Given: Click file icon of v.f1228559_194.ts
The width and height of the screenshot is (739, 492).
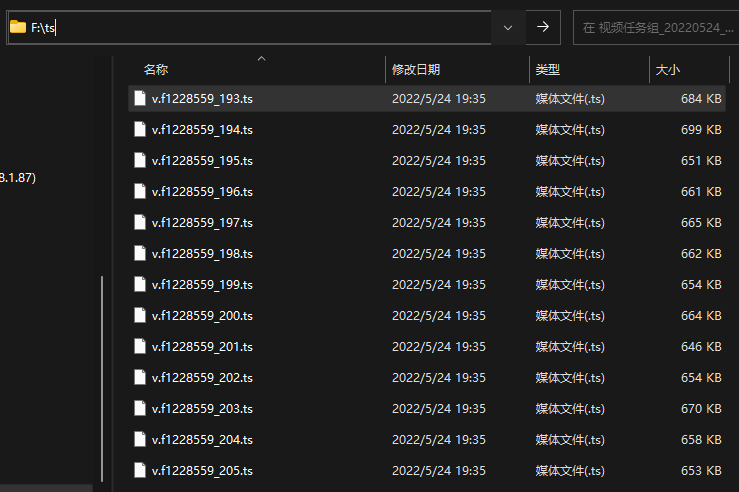Looking at the screenshot, I should (x=140, y=129).
